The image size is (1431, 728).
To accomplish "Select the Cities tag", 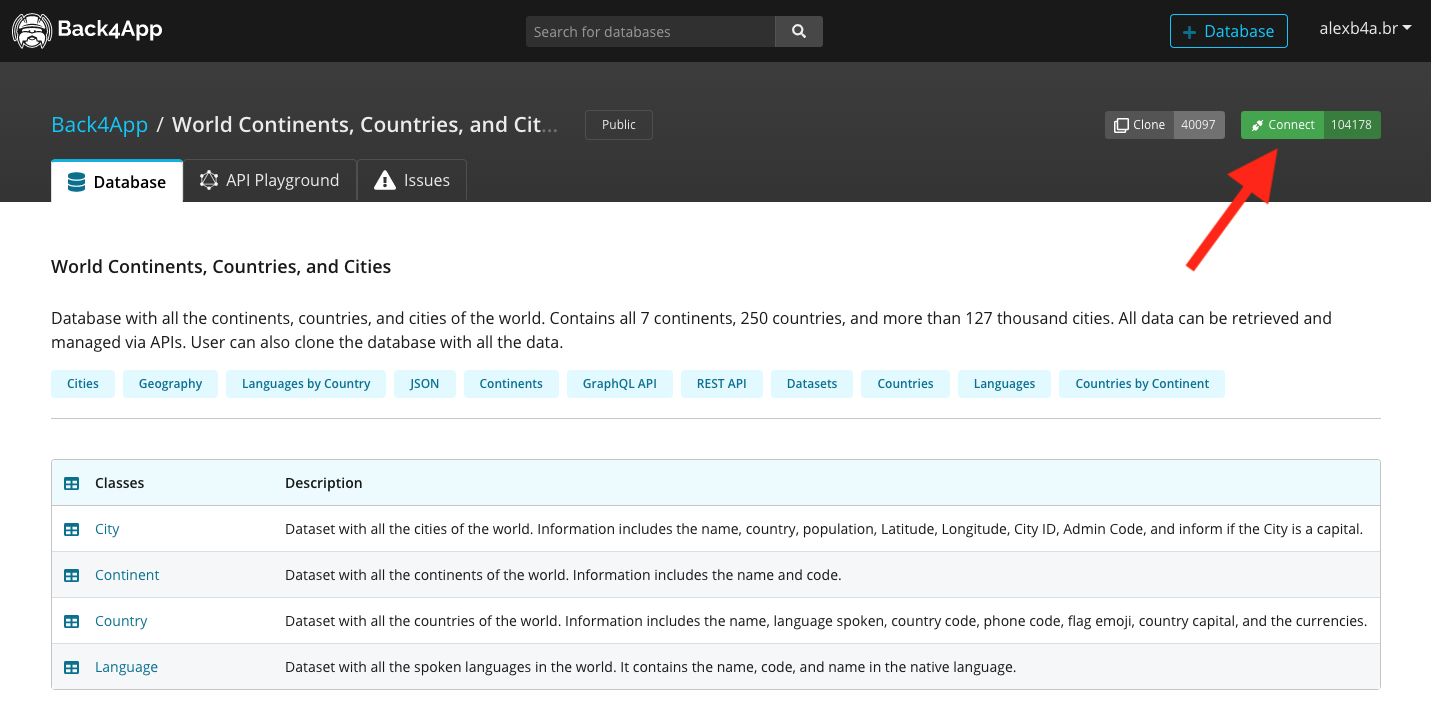I will [83, 384].
